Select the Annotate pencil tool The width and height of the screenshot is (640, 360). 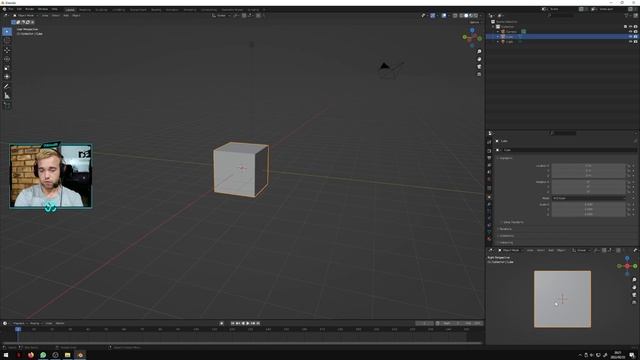[x=7, y=86]
